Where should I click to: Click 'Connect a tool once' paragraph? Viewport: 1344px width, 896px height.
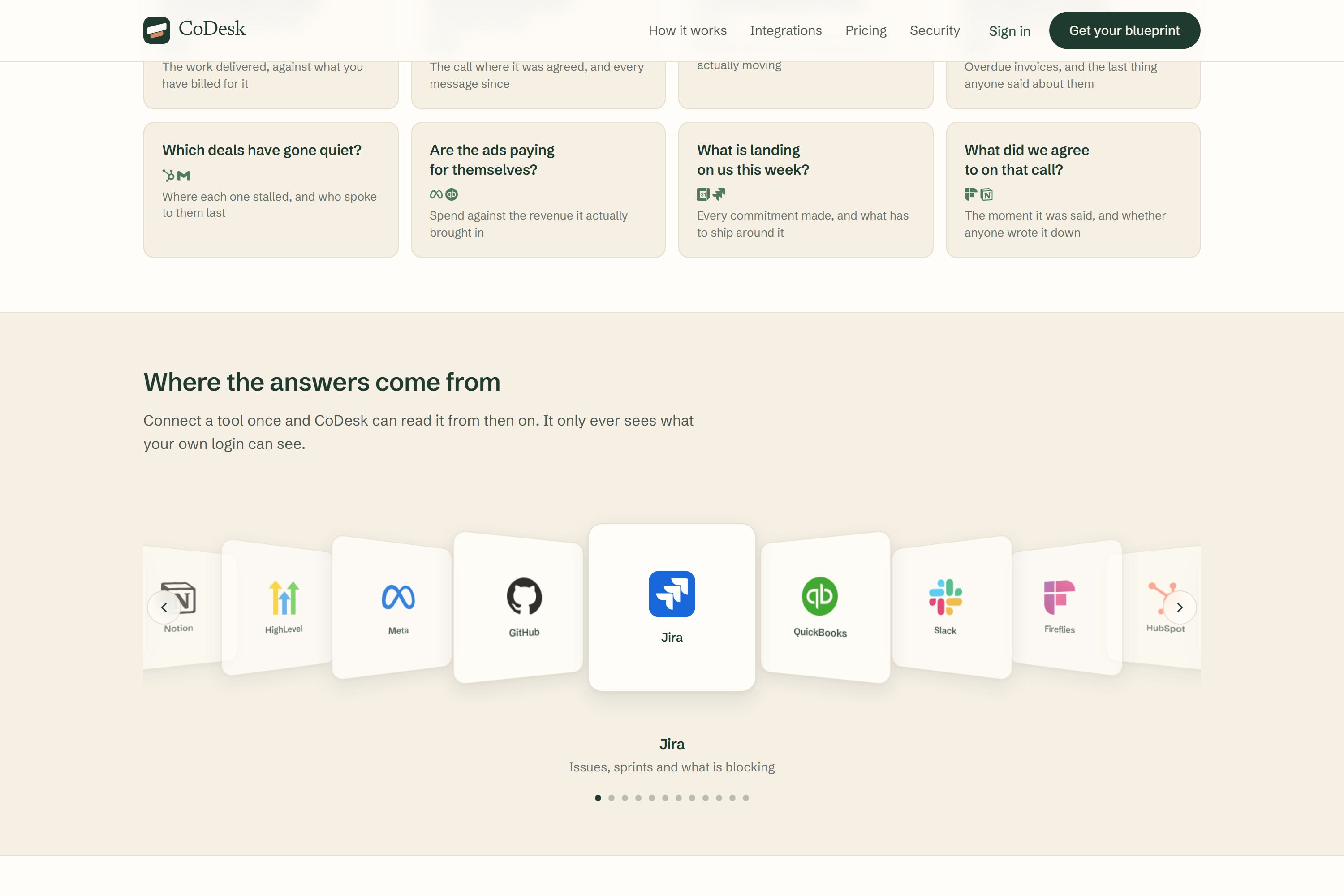click(x=418, y=432)
